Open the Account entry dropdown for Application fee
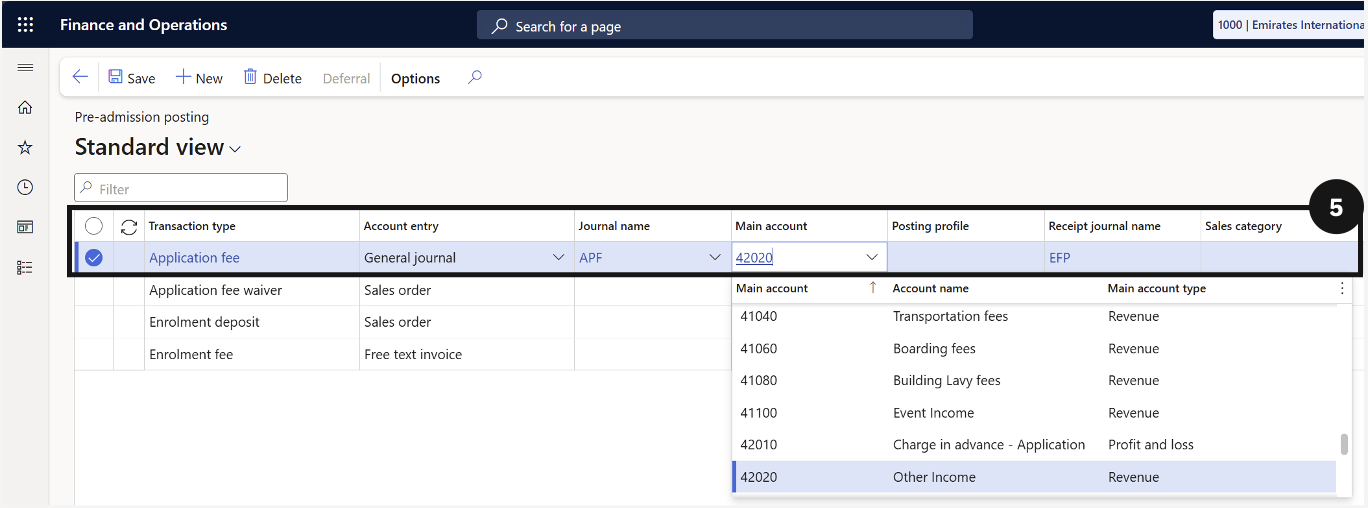Viewport: 1368px width, 508px height. (x=558, y=258)
